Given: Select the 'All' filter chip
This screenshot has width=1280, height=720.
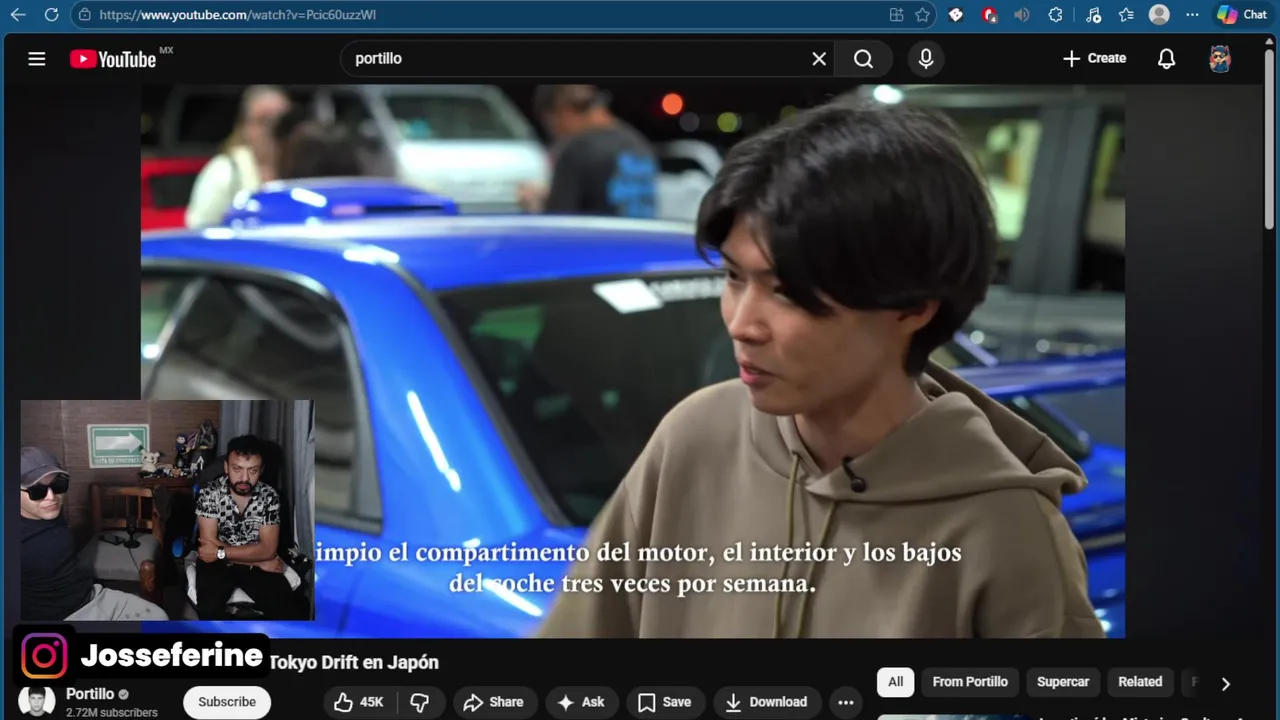Looking at the screenshot, I should pyautogui.click(x=895, y=682).
